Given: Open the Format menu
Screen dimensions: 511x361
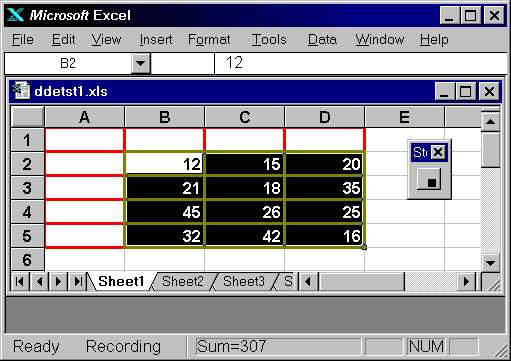Looking at the screenshot, I should tap(209, 40).
